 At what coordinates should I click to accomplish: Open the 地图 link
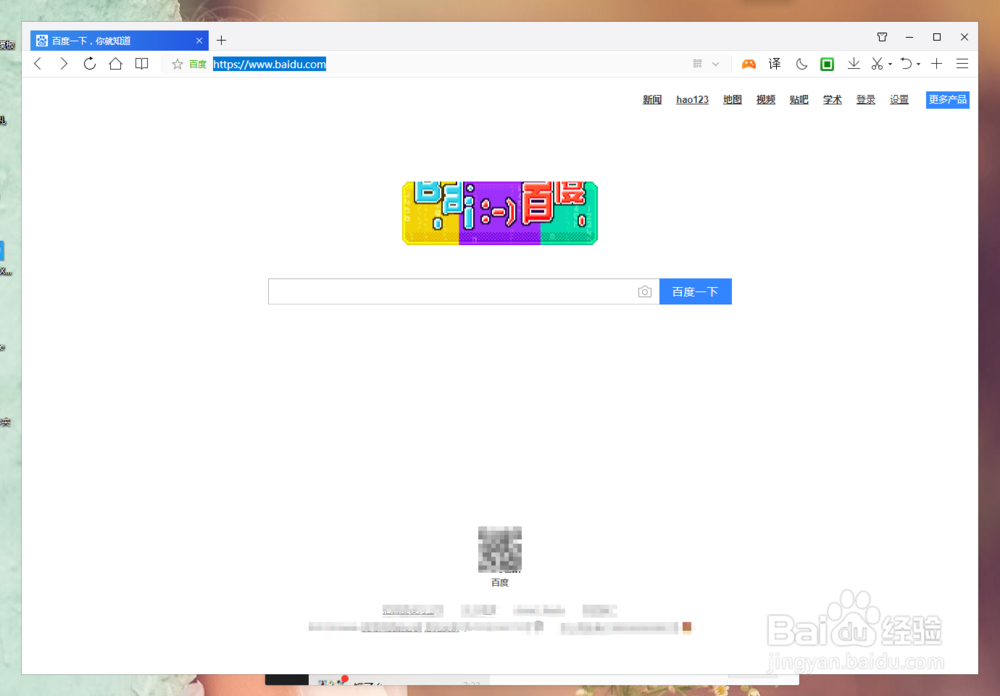732,100
